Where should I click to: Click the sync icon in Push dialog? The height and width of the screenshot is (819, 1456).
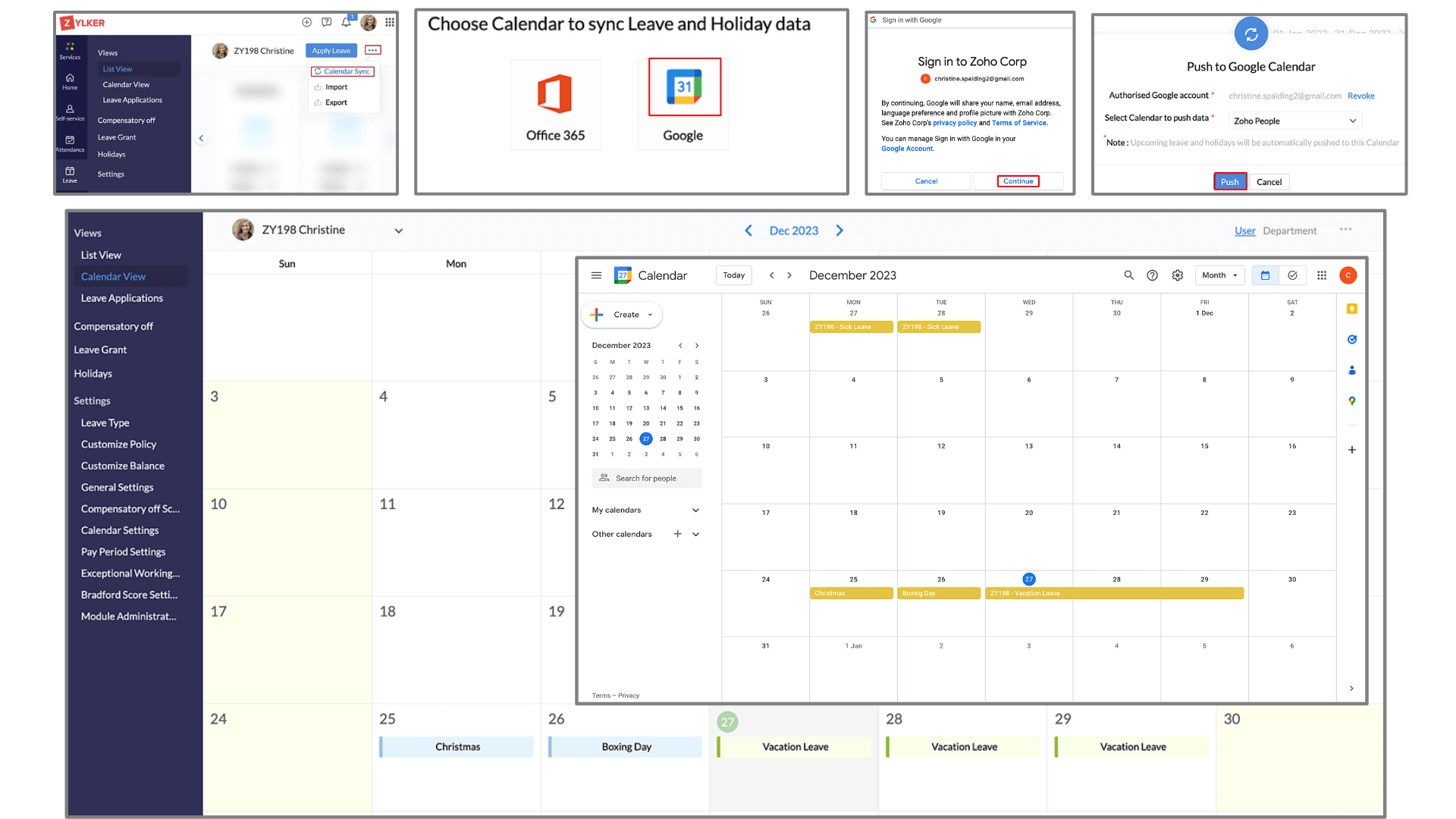pos(1250,34)
